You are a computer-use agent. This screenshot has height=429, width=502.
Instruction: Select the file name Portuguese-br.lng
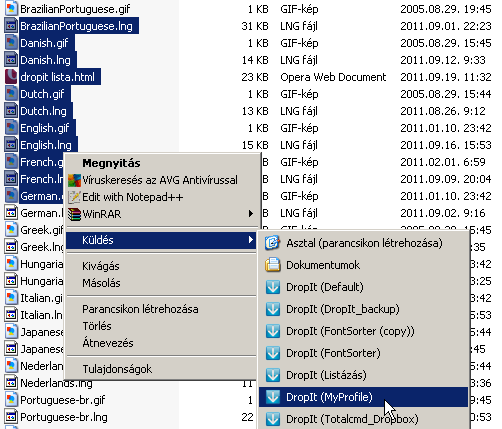click(64, 417)
